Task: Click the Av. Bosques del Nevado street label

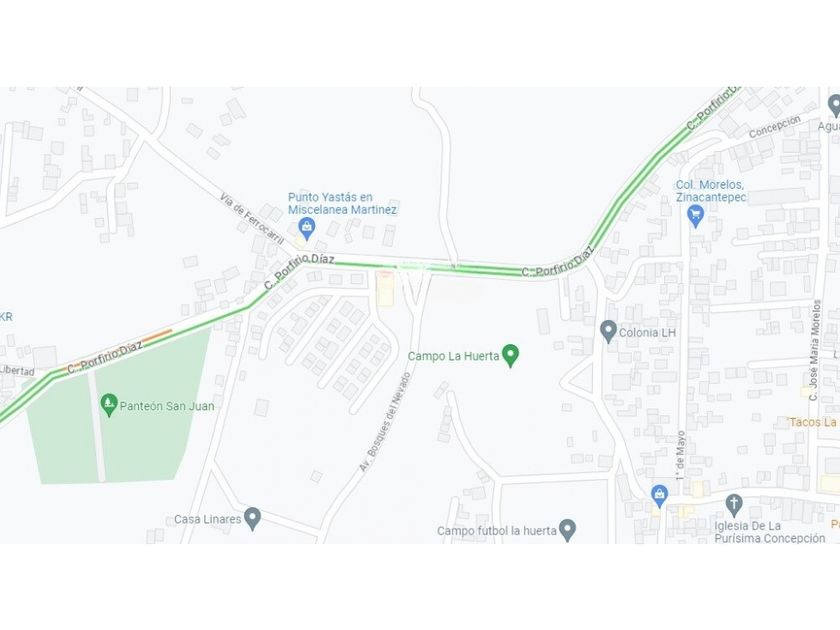Action: 385,422
